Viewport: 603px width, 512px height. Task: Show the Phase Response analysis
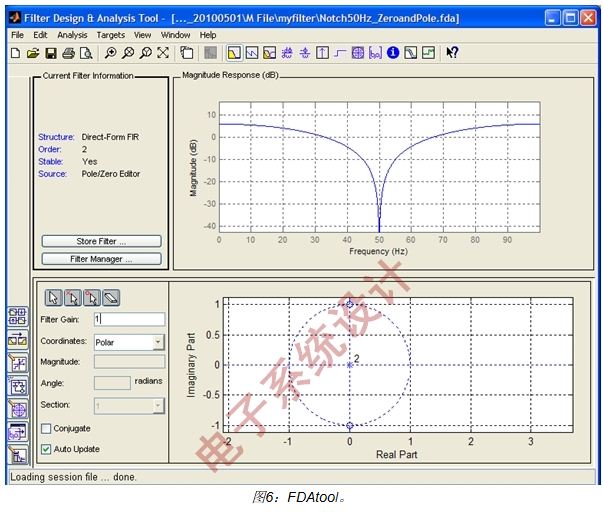(x=252, y=53)
